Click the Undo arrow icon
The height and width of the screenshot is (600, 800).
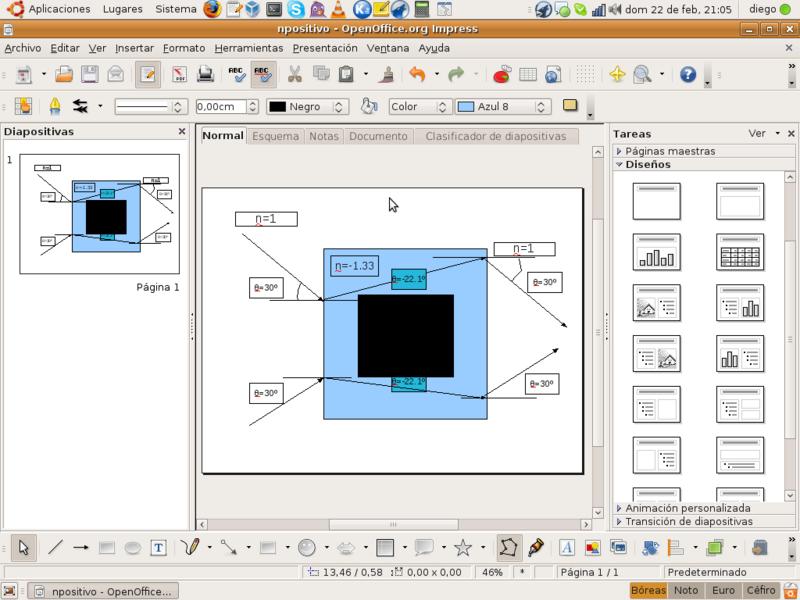417,74
